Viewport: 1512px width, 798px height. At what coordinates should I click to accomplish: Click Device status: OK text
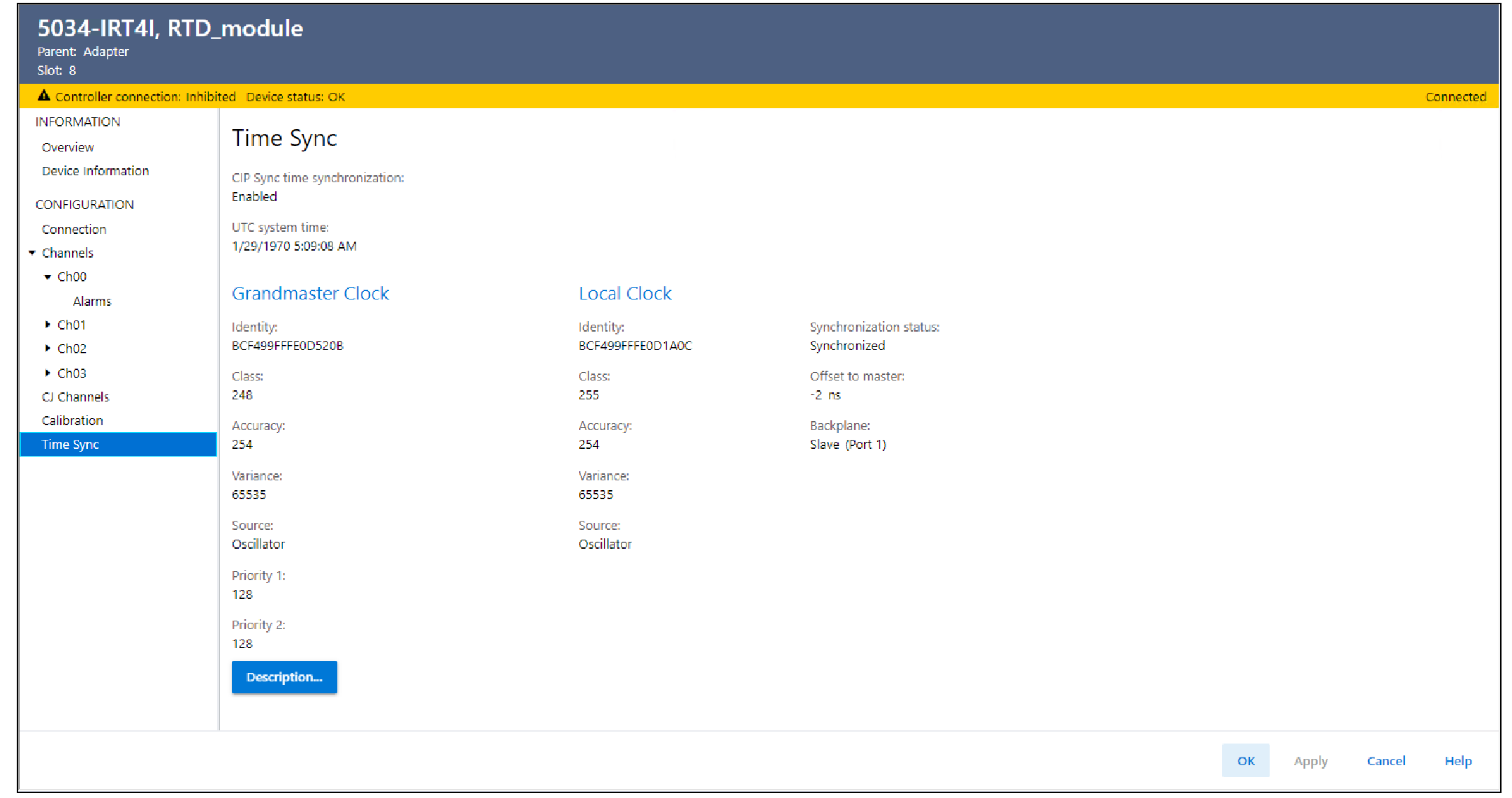point(295,97)
